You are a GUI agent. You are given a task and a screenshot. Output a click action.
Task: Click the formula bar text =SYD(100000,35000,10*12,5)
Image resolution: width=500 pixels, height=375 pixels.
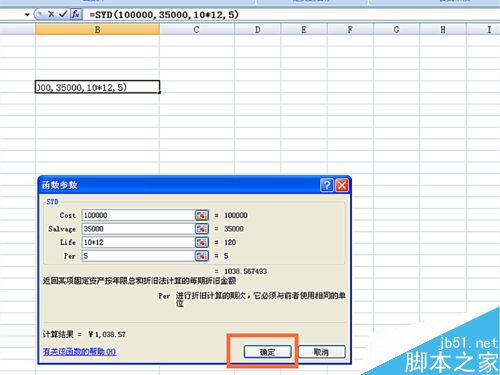[164, 15]
